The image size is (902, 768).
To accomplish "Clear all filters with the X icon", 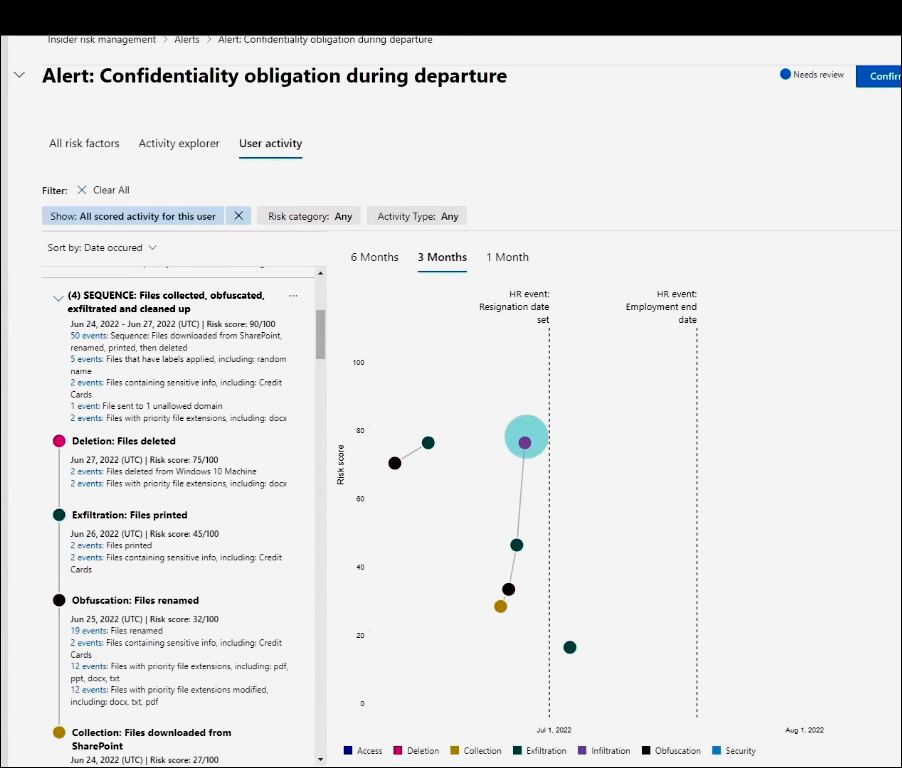I will pyautogui.click(x=82, y=190).
